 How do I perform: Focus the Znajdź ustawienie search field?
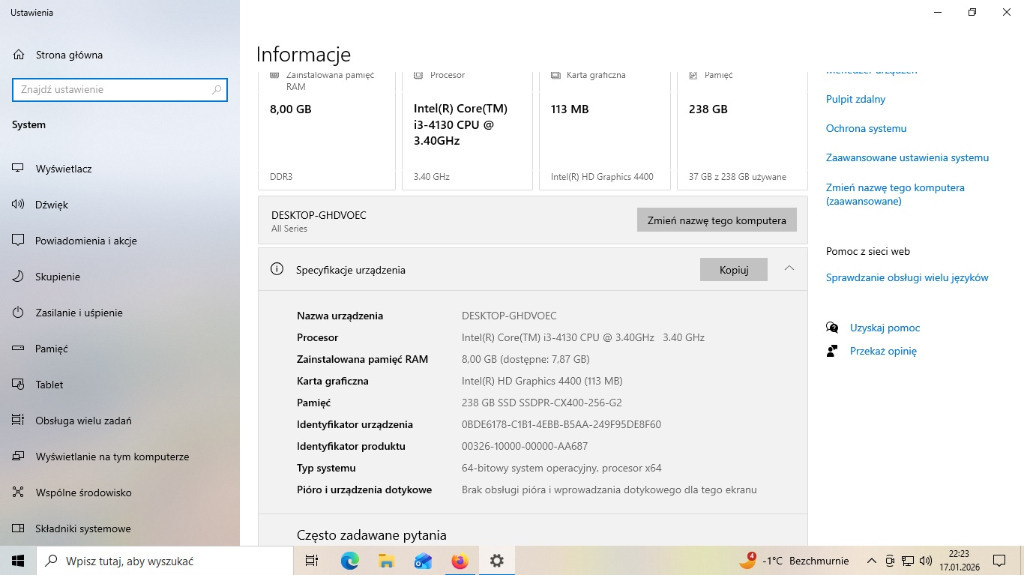tap(120, 90)
